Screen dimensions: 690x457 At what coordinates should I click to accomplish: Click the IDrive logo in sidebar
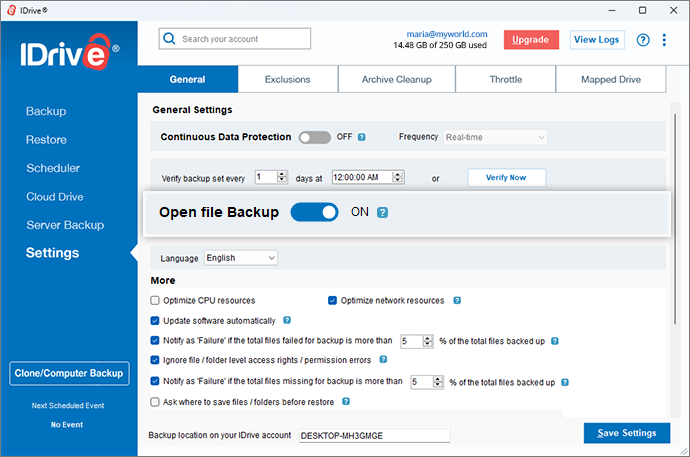click(70, 51)
